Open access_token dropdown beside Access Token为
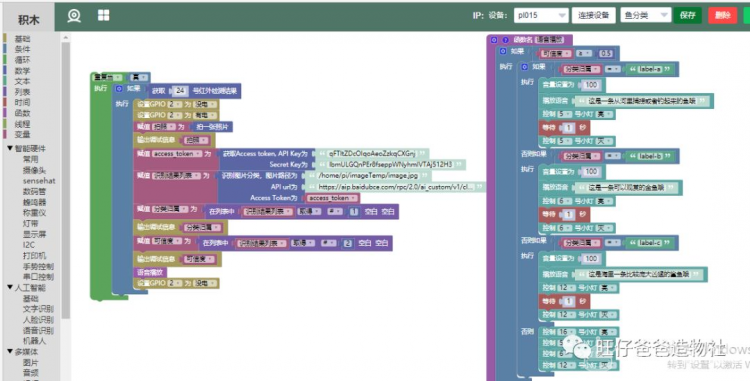The height and width of the screenshot is (381, 750). click(x=332, y=198)
